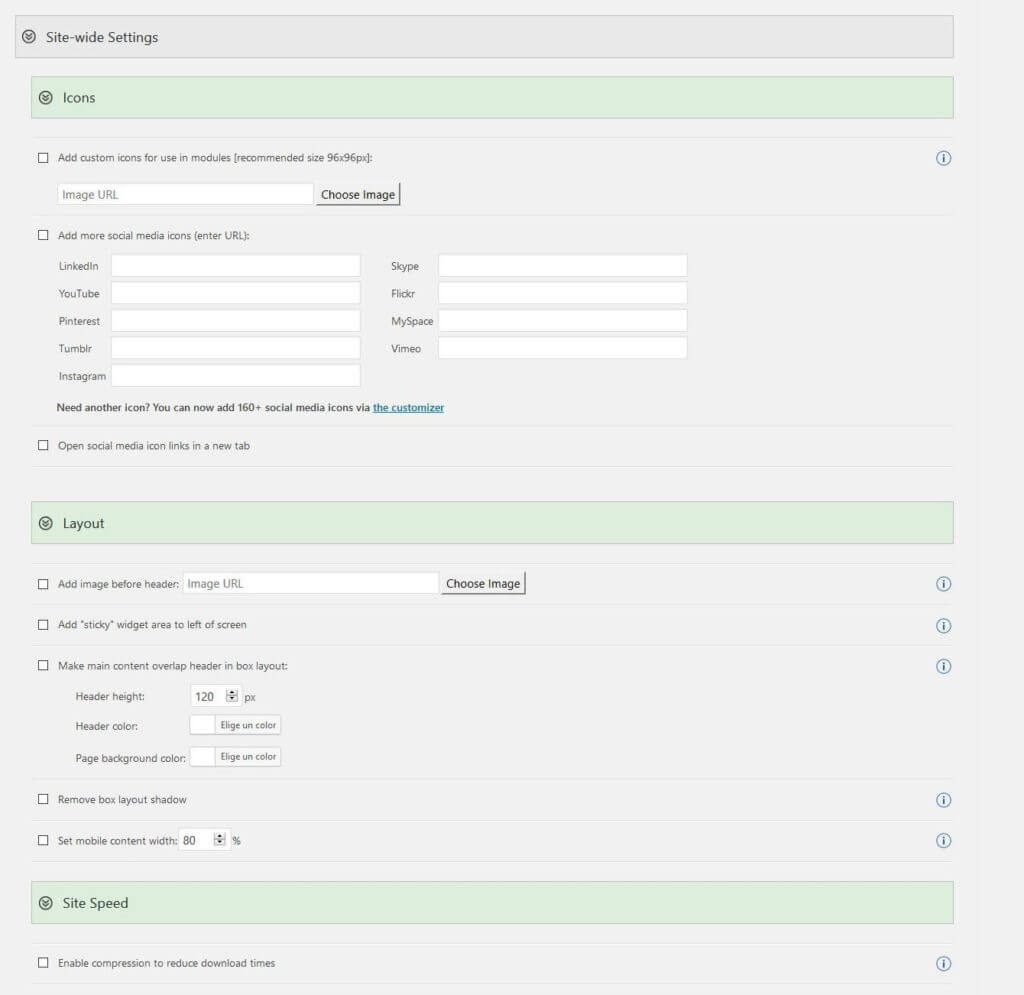Viewport: 1024px width, 995px height.
Task: Click the 'Header height:' label
Action: 110,697
